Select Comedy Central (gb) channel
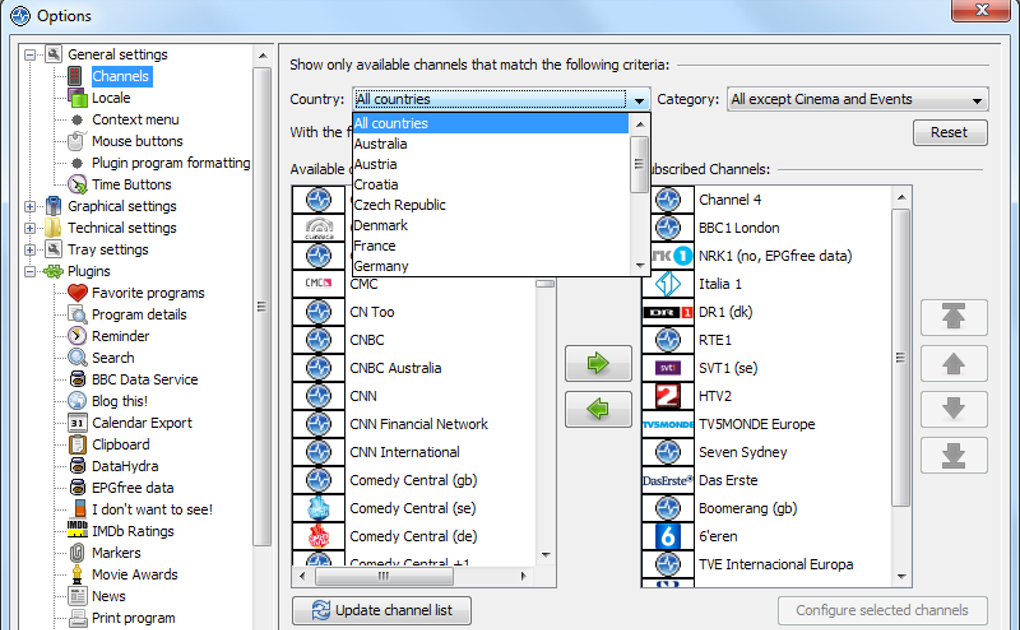This screenshot has height=630, width=1020. [x=414, y=480]
